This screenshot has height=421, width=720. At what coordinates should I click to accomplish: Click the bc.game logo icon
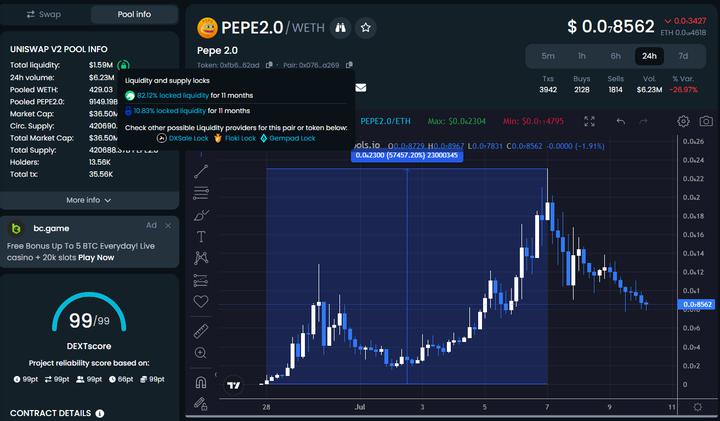[x=16, y=228]
